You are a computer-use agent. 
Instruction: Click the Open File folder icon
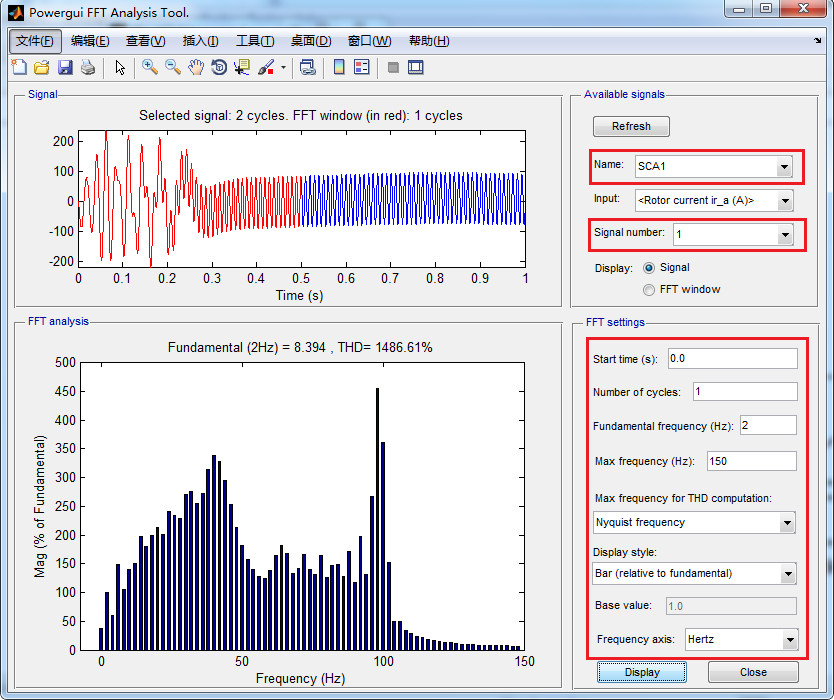(42, 68)
